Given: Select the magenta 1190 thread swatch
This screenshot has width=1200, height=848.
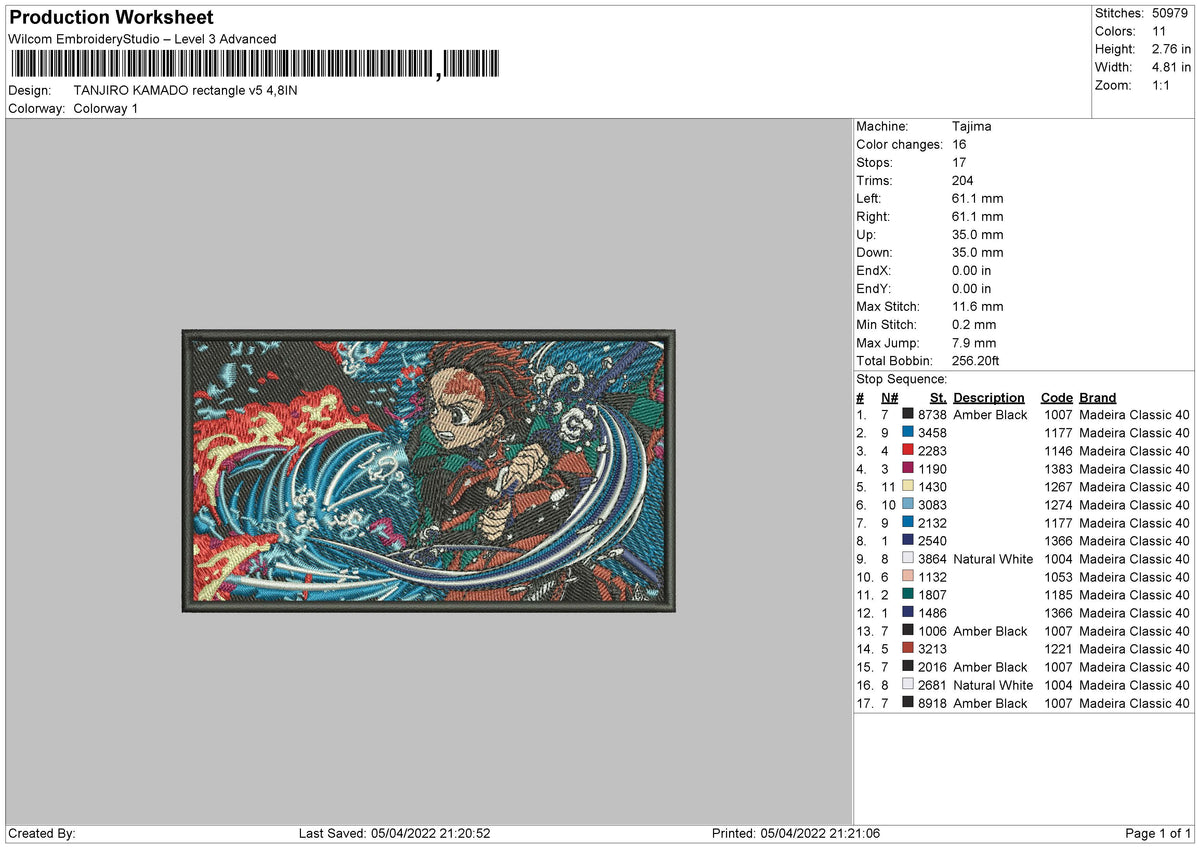Looking at the screenshot, I should 907,469.
